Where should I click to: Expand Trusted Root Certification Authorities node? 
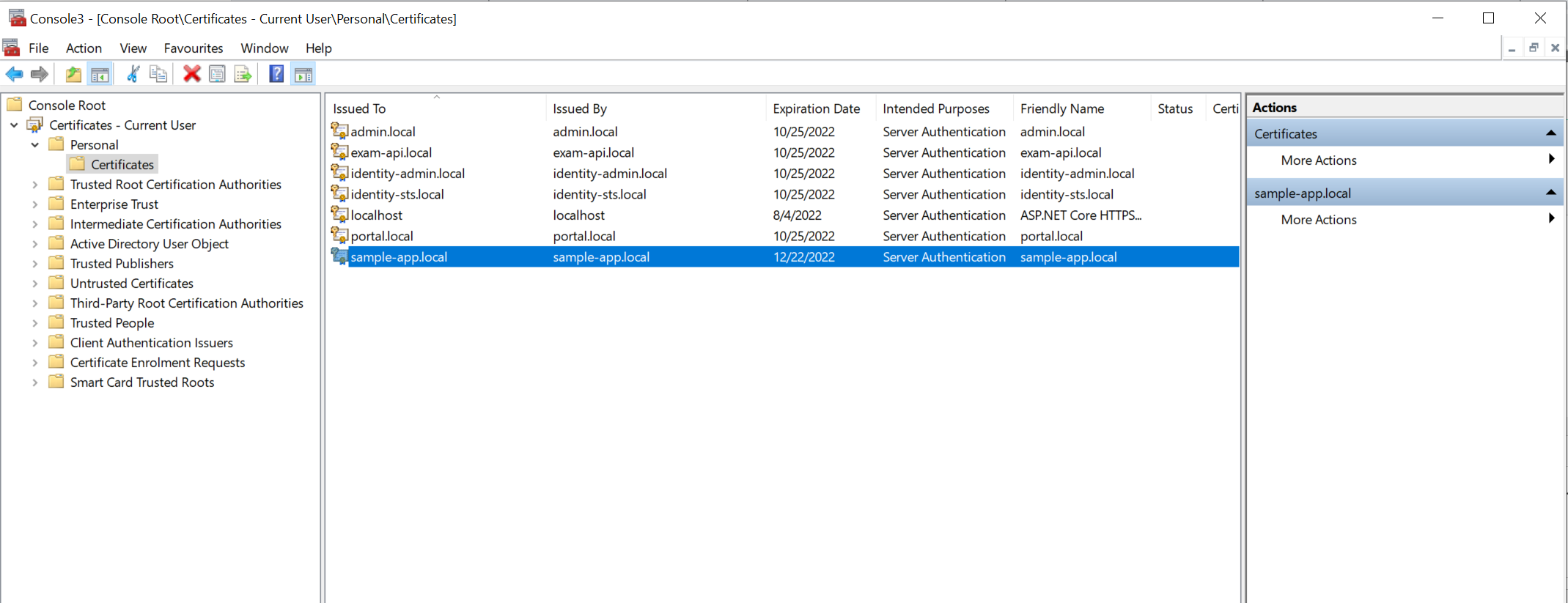pyautogui.click(x=34, y=185)
